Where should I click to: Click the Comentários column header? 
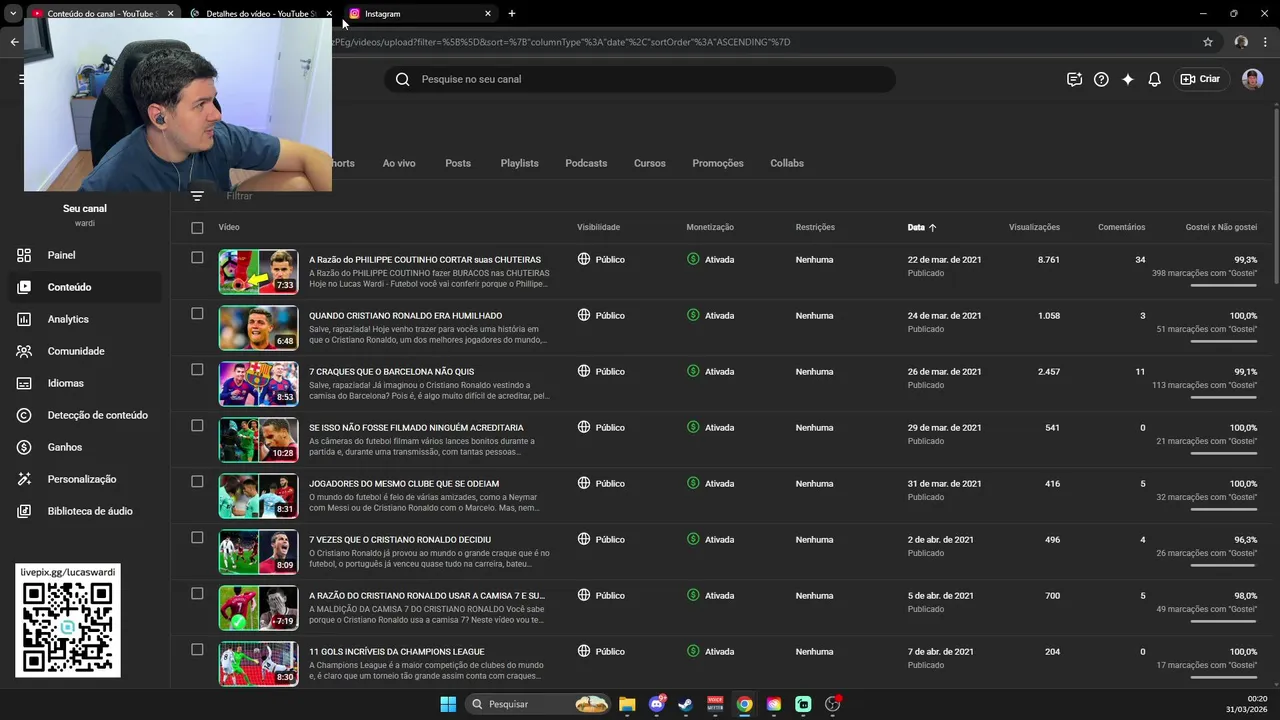click(x=1121, y=228)
